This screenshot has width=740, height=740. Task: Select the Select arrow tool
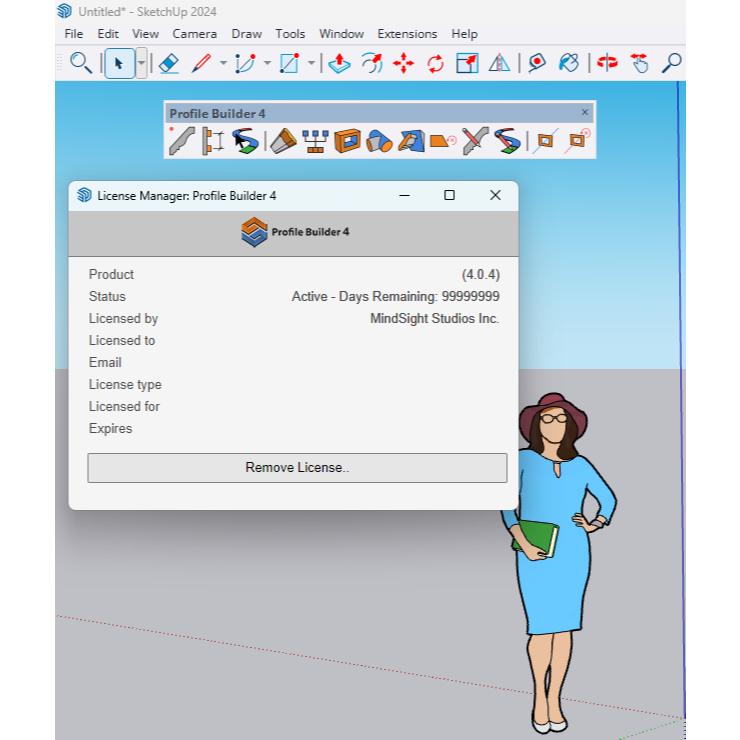119,63
